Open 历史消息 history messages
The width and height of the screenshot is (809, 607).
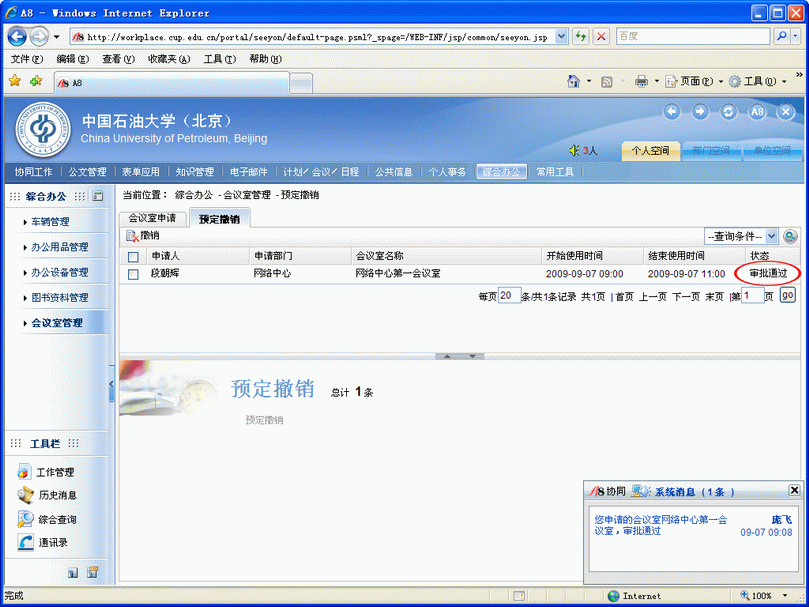tap(57, 495)
